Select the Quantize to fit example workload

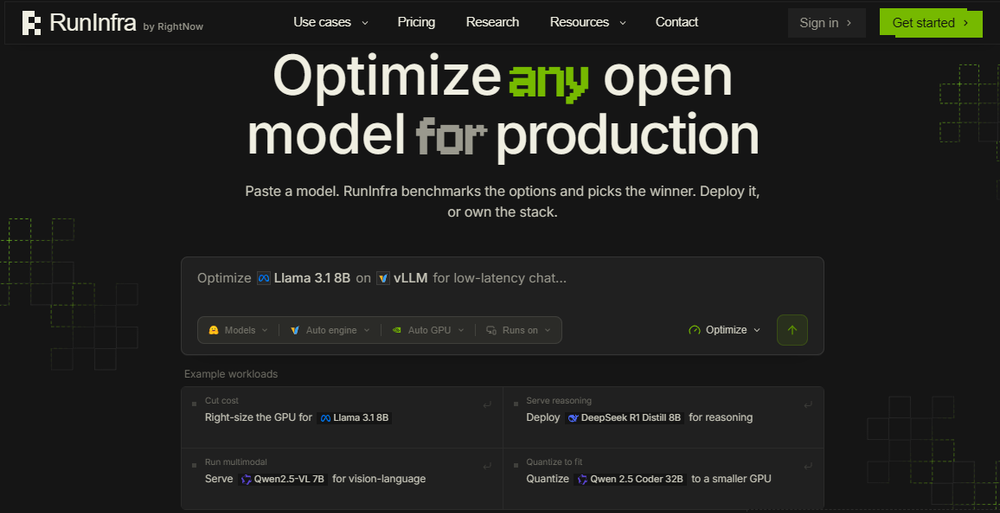click(x=663, y=479)
